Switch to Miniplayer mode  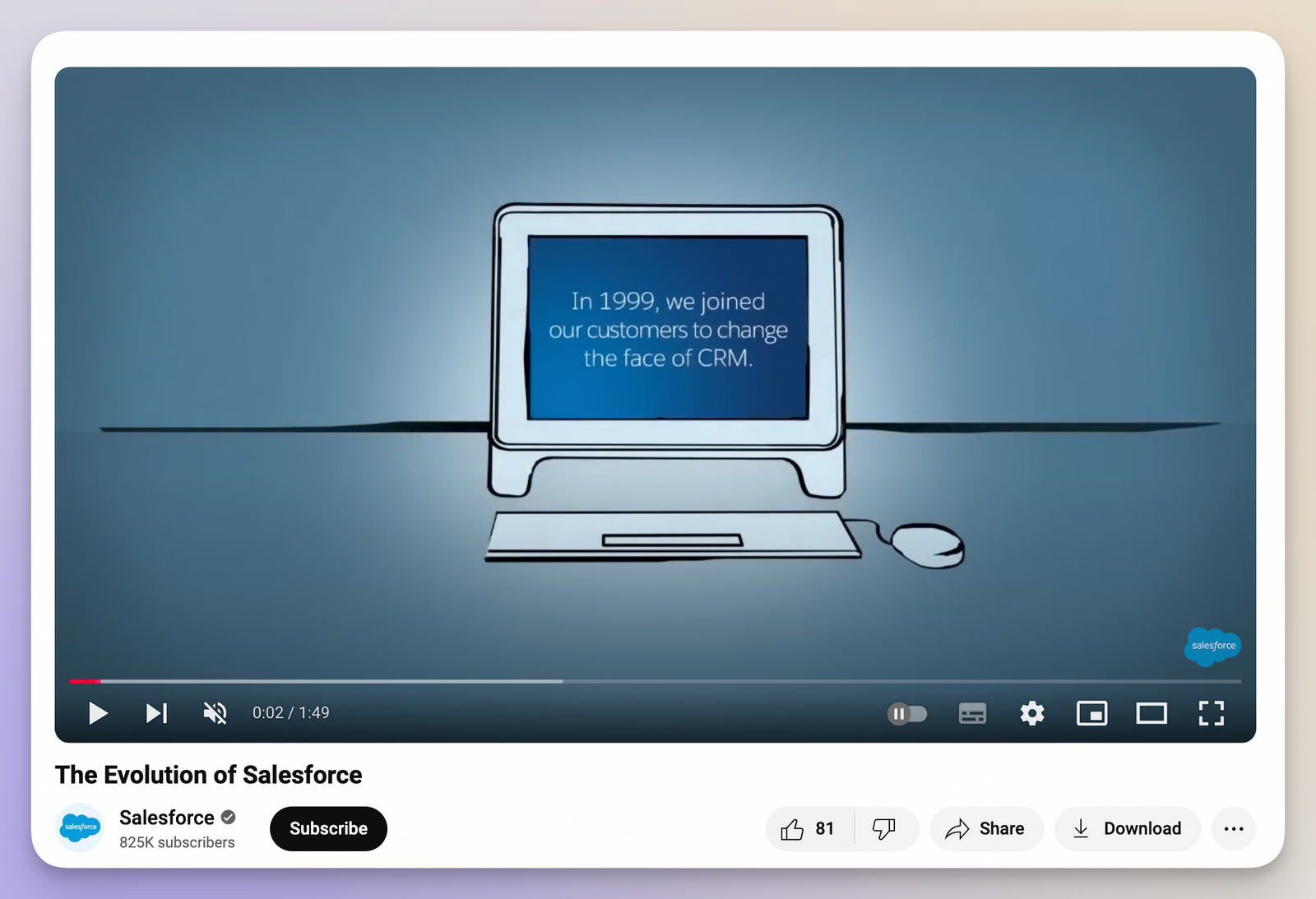click(1091, 713)
